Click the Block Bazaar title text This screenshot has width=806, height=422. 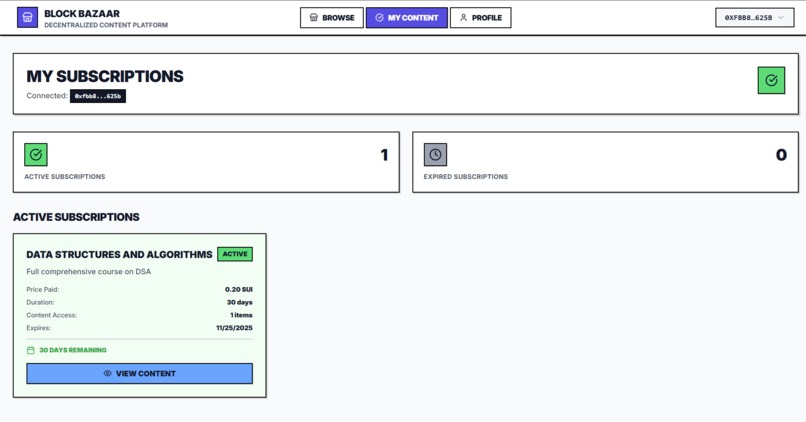pos(82,13)
